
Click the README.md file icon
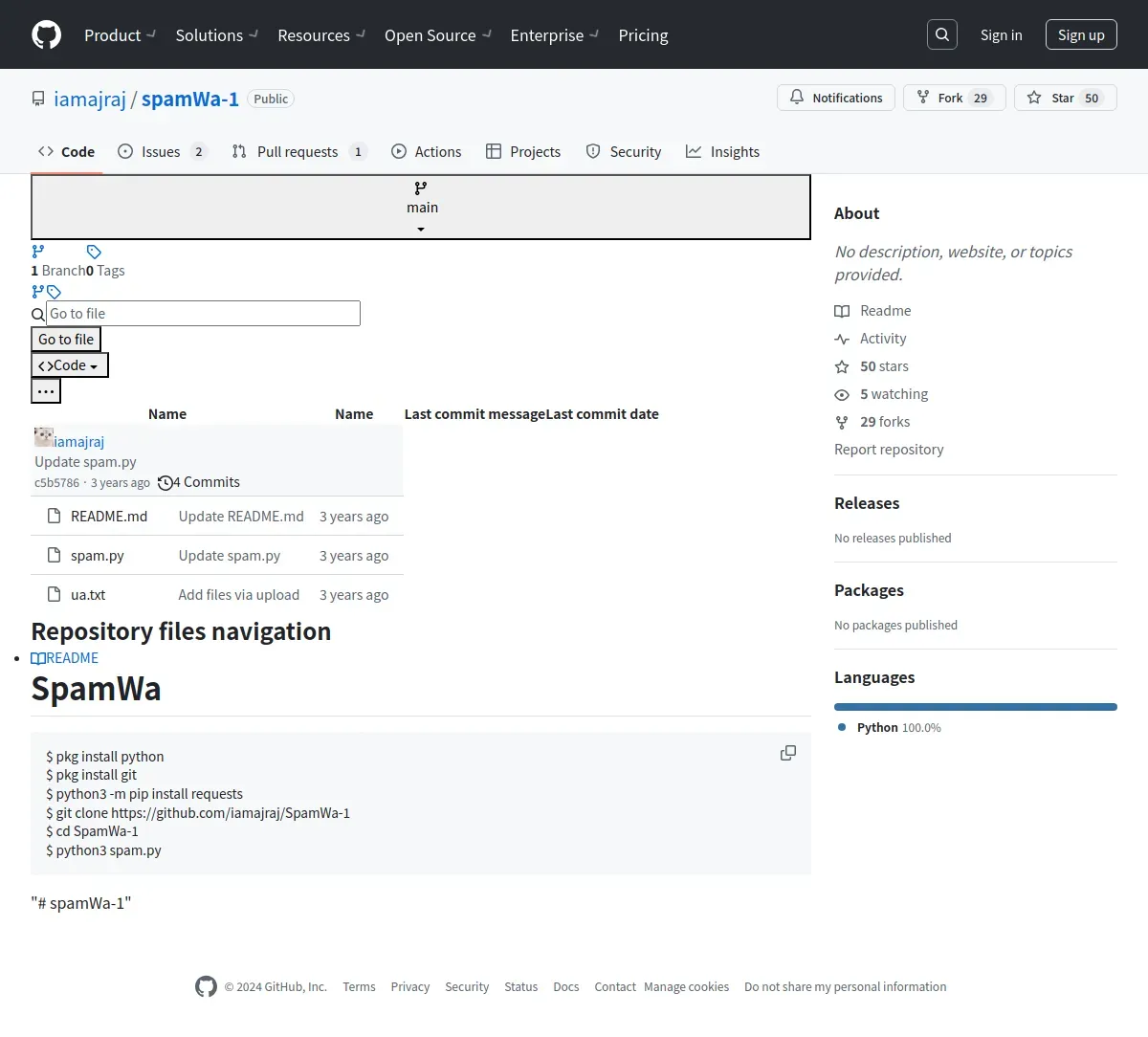(x=55, y=517)
